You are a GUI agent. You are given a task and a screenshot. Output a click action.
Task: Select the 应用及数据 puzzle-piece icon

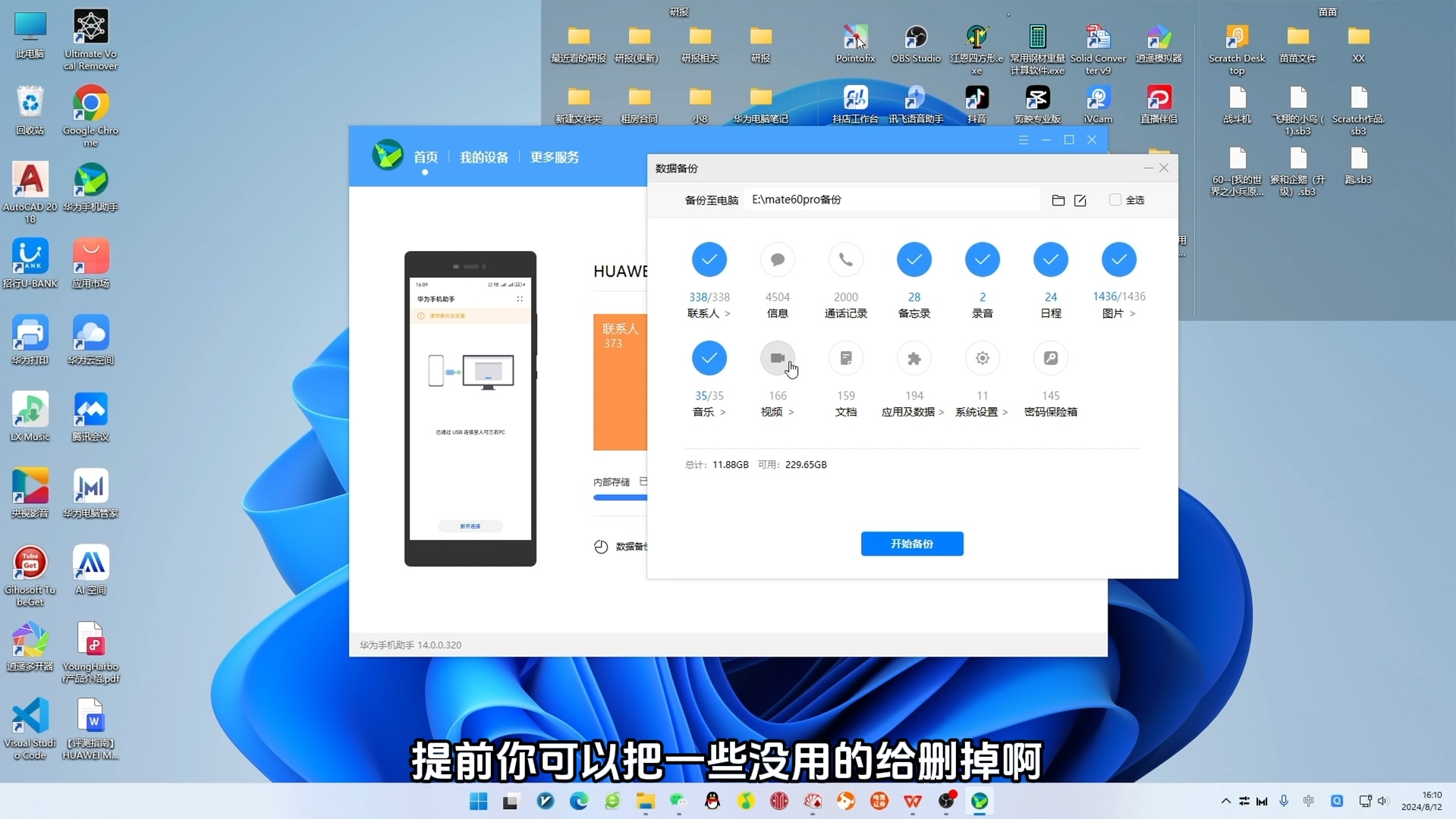pos(914,358)
